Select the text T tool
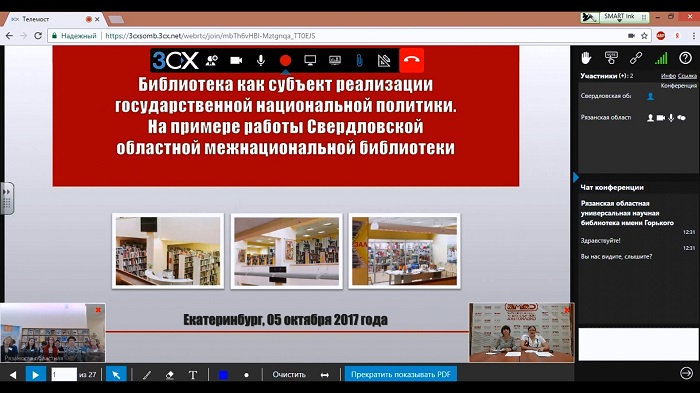The height and width of the screenshot is (393, 700). pyautogui.click(x=193, y=375)
